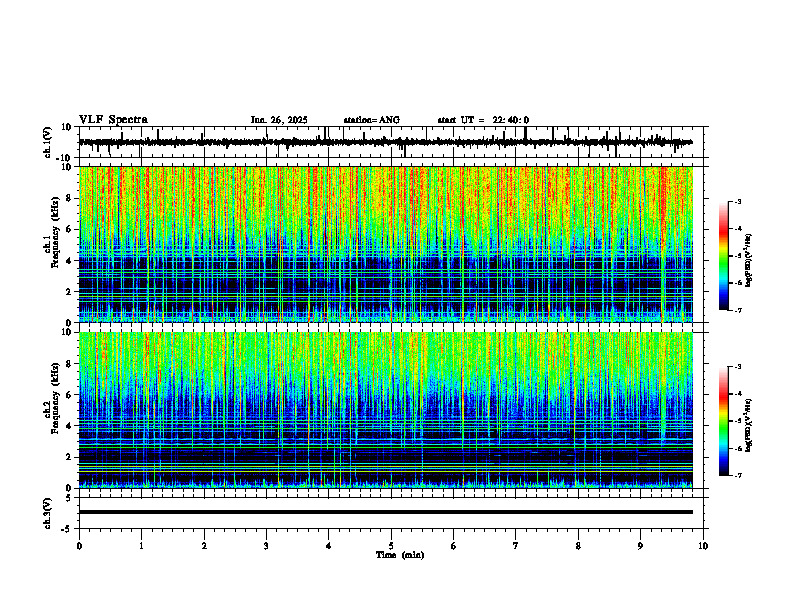The height and width of the screenshot is (612, 792).
Task: Click the ch.2 spectrogram panel
Action: [x=385, y=410]
